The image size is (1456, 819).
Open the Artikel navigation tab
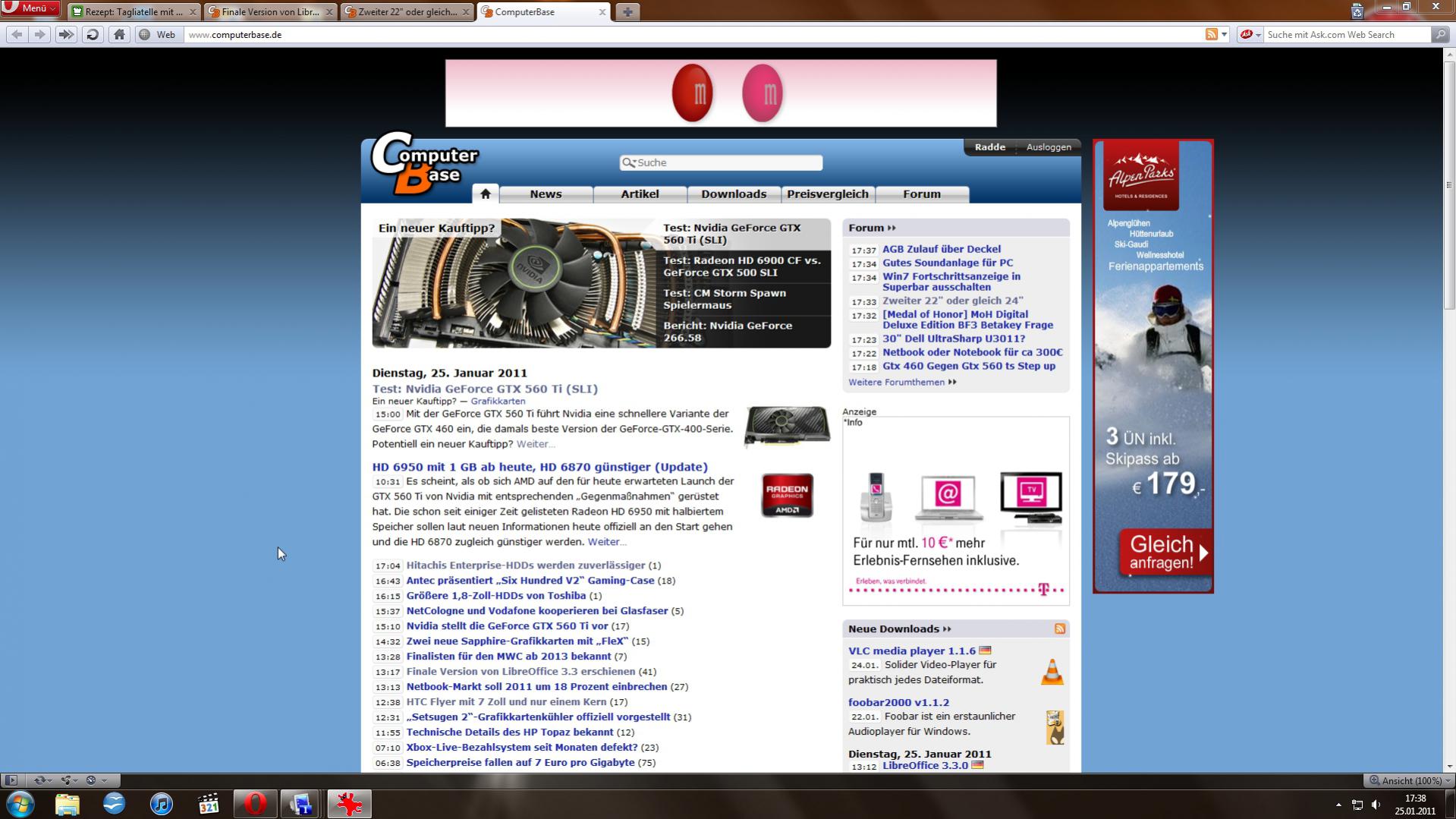pyautogui.click(x=640, y=194)
